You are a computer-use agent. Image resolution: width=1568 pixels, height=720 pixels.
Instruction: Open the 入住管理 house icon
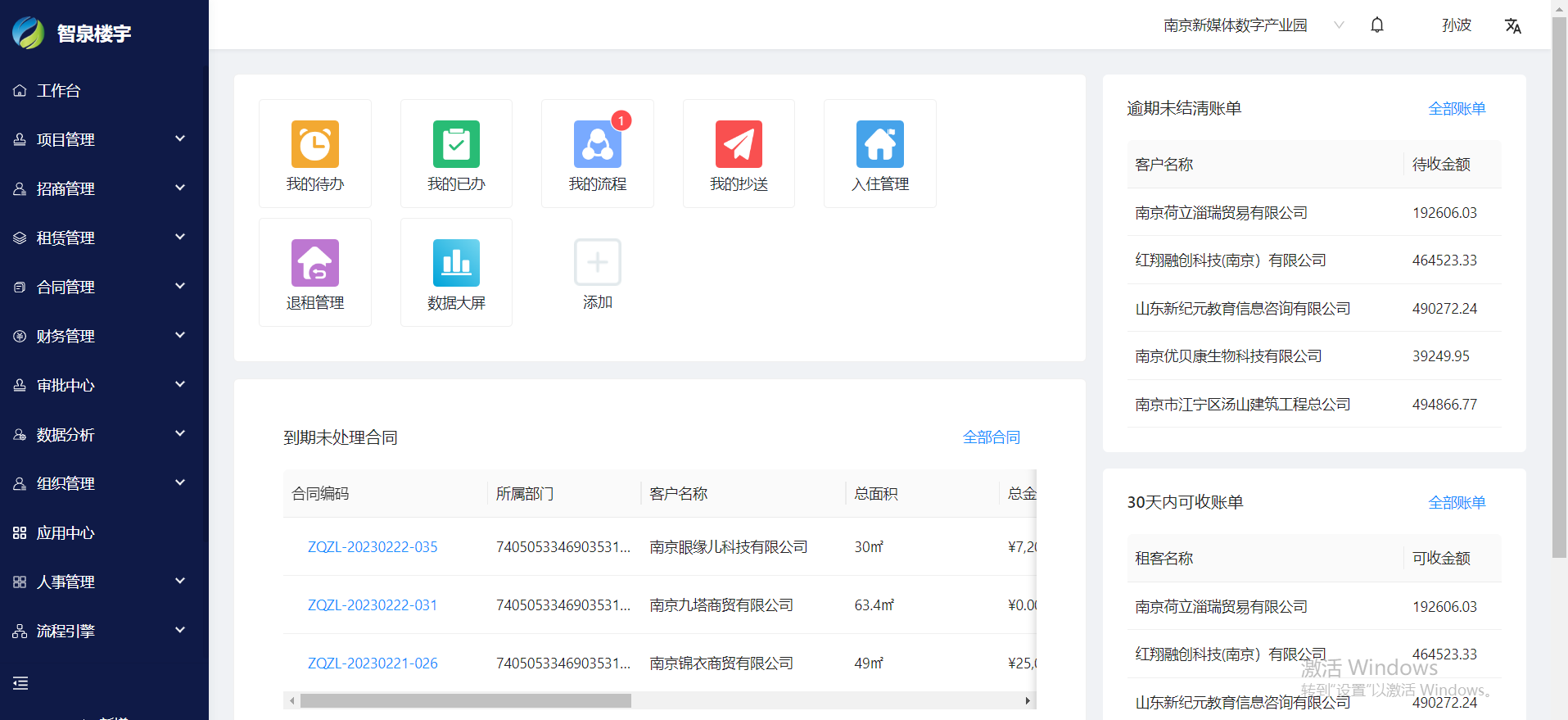[880, 144]
